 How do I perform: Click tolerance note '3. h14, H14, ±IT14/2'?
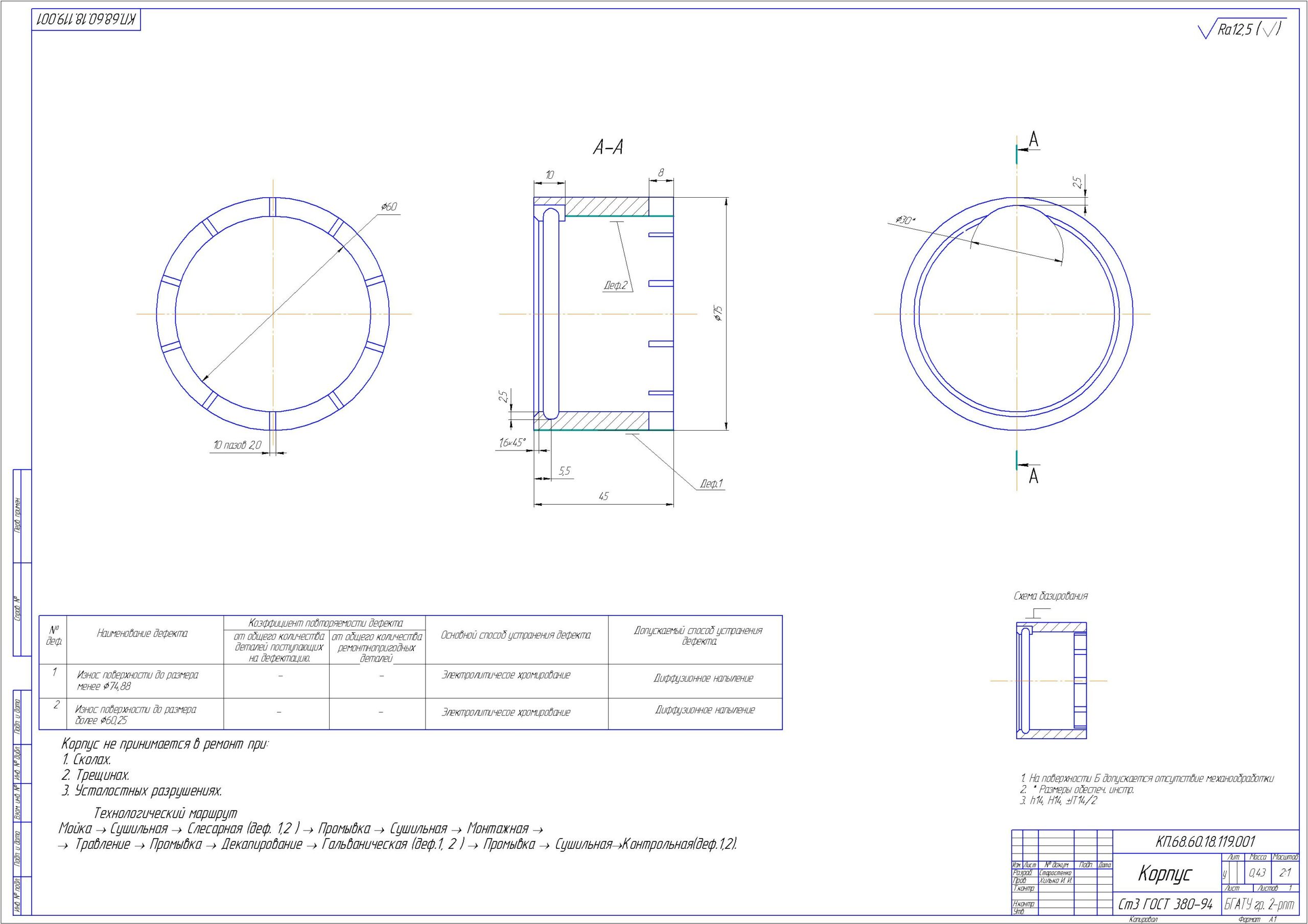[1059, 800]
